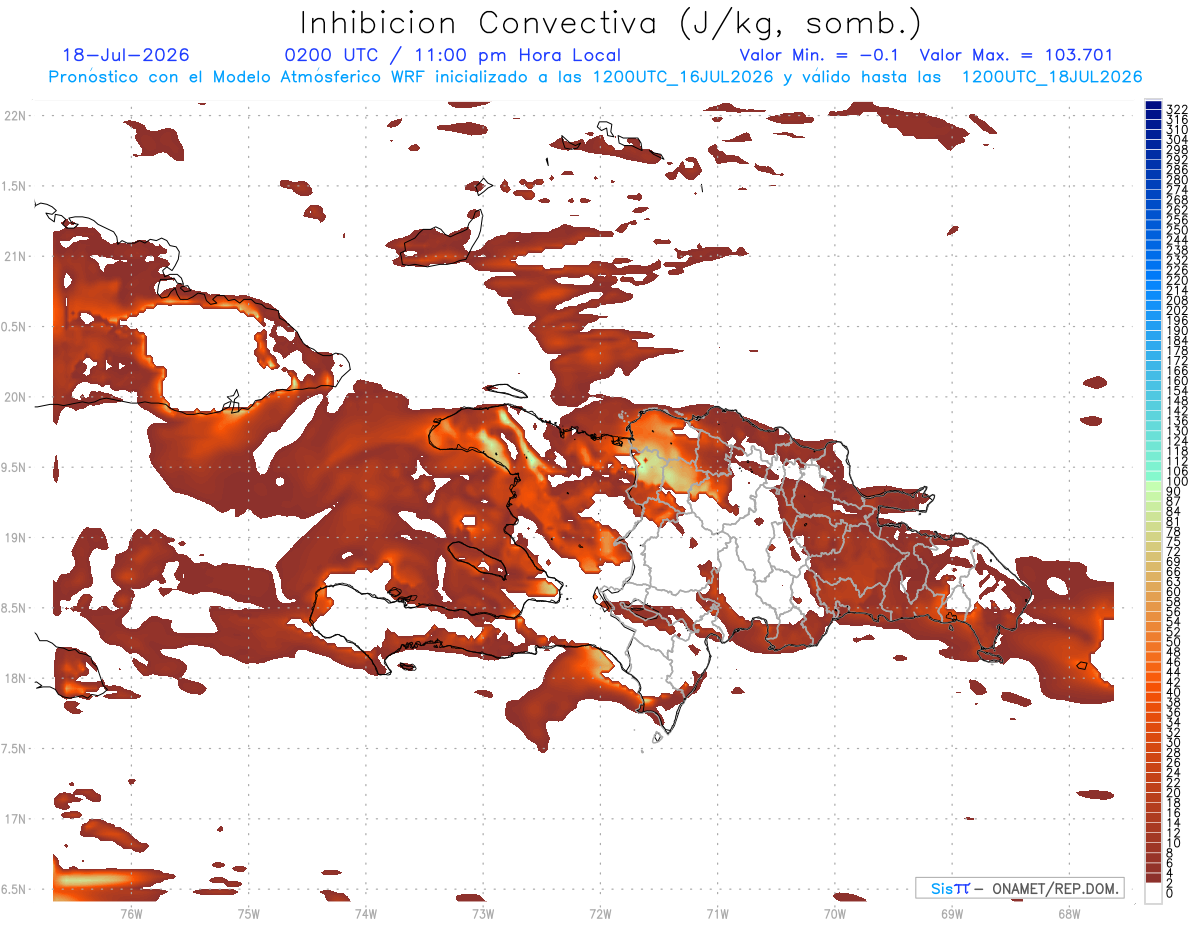Click the '21N' latitude label
The height and width of the screenshot is (927, 1200).
tap(15, 256)
